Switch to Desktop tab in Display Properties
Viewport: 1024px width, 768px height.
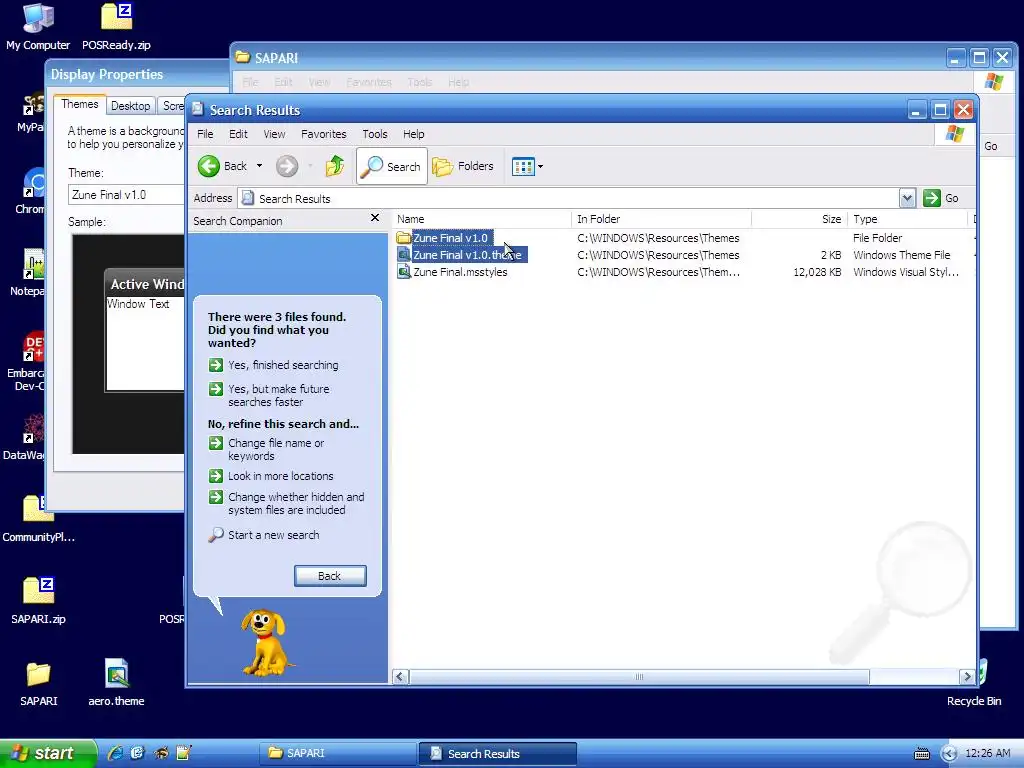pos(131,106)
